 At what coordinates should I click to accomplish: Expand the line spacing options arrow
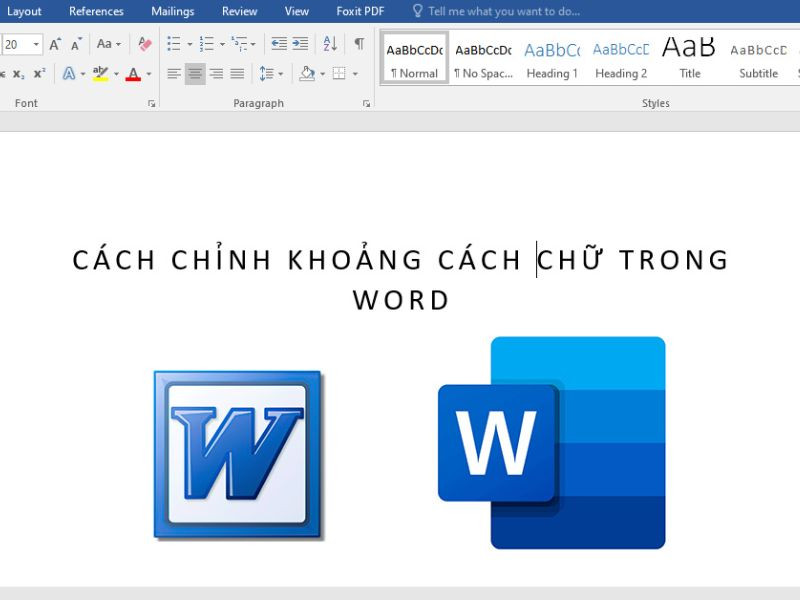coord(281,74)
